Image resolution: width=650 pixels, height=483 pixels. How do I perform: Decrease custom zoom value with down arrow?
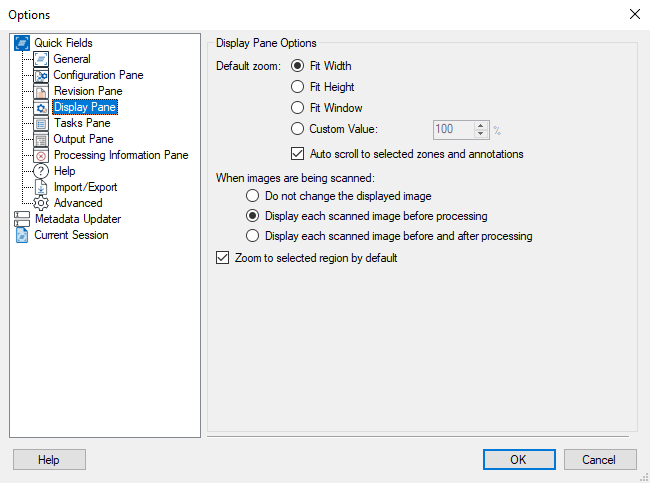[x=480, y=134]
